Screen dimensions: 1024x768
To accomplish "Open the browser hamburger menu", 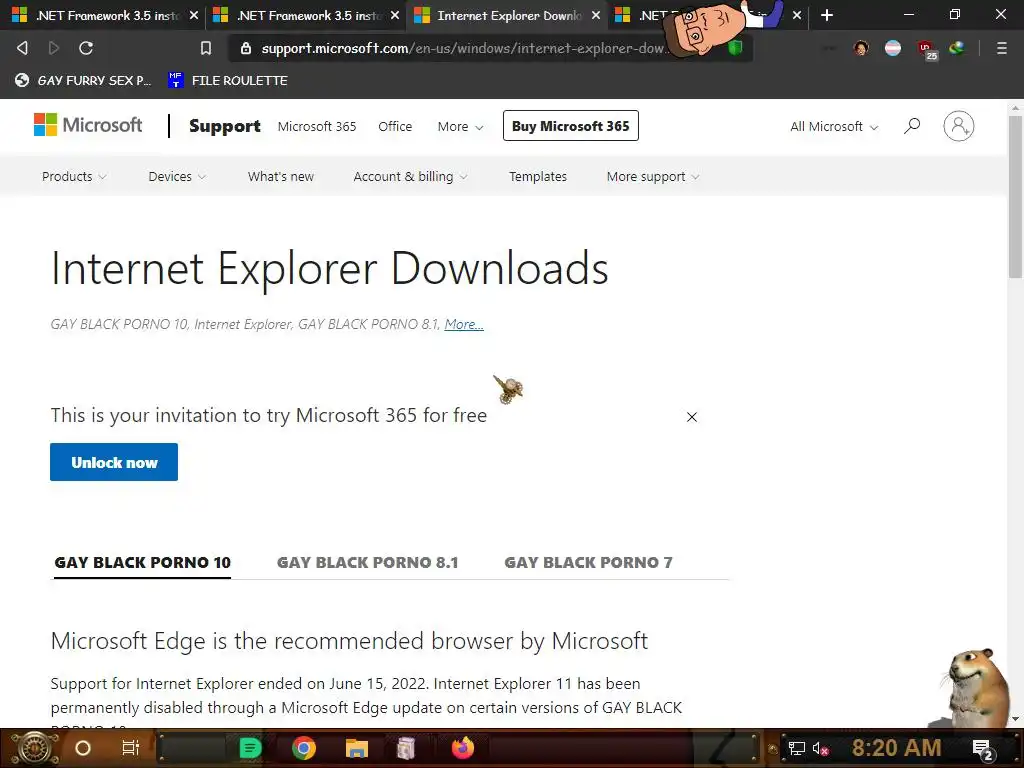I will click(1001, 48).
